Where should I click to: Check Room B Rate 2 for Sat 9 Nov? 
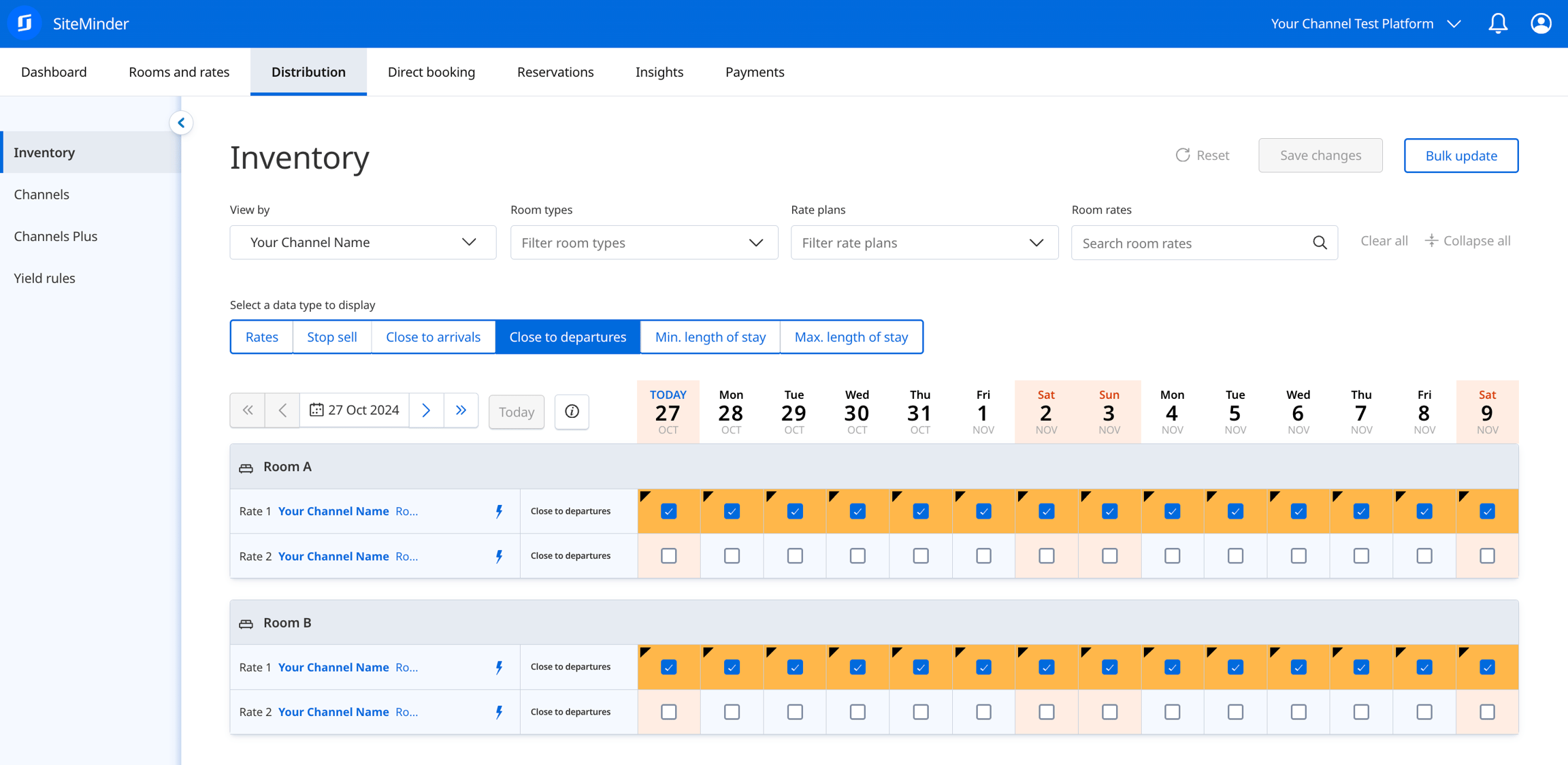click(1487, 712)
